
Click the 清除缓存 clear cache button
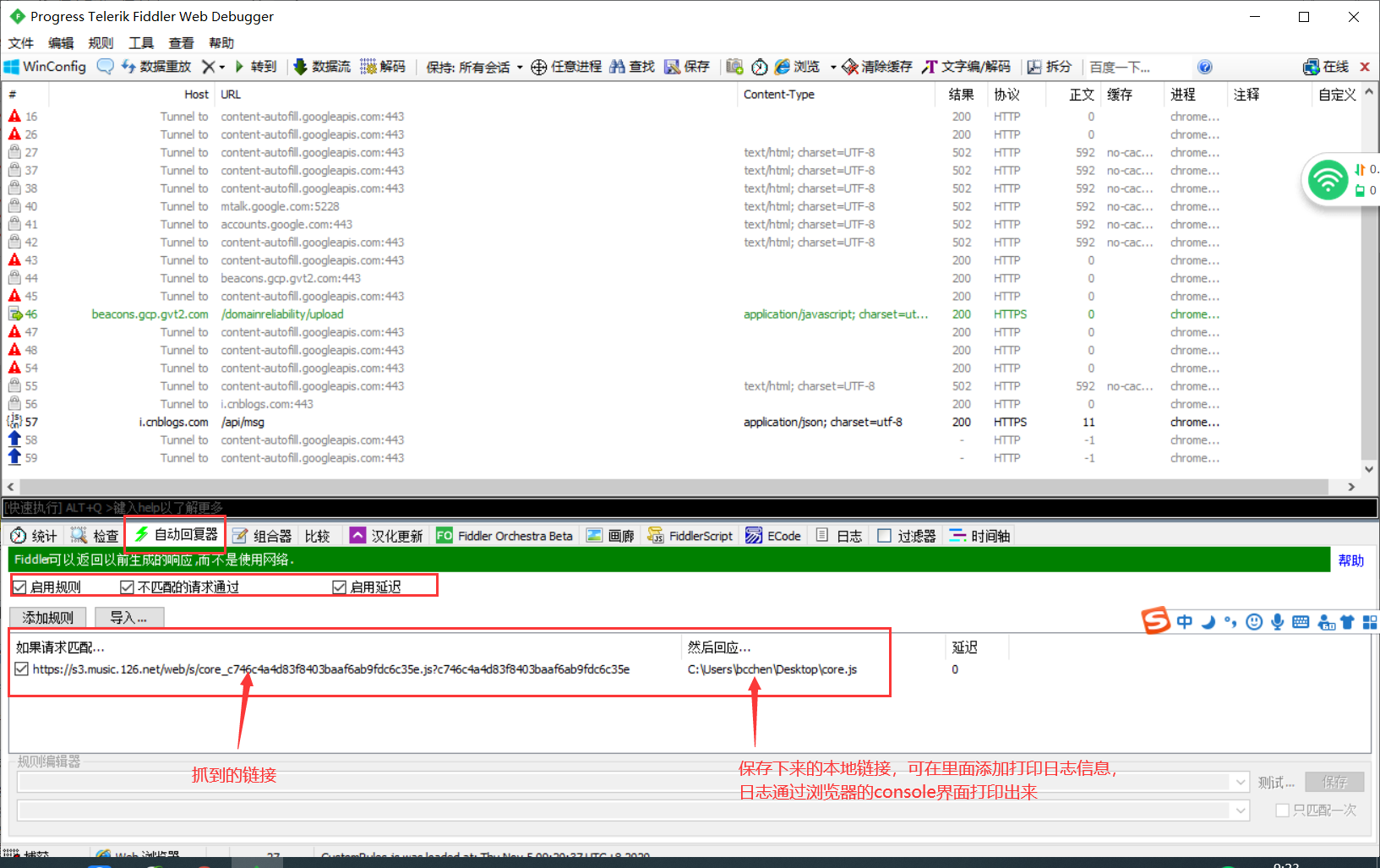[878, 67]
